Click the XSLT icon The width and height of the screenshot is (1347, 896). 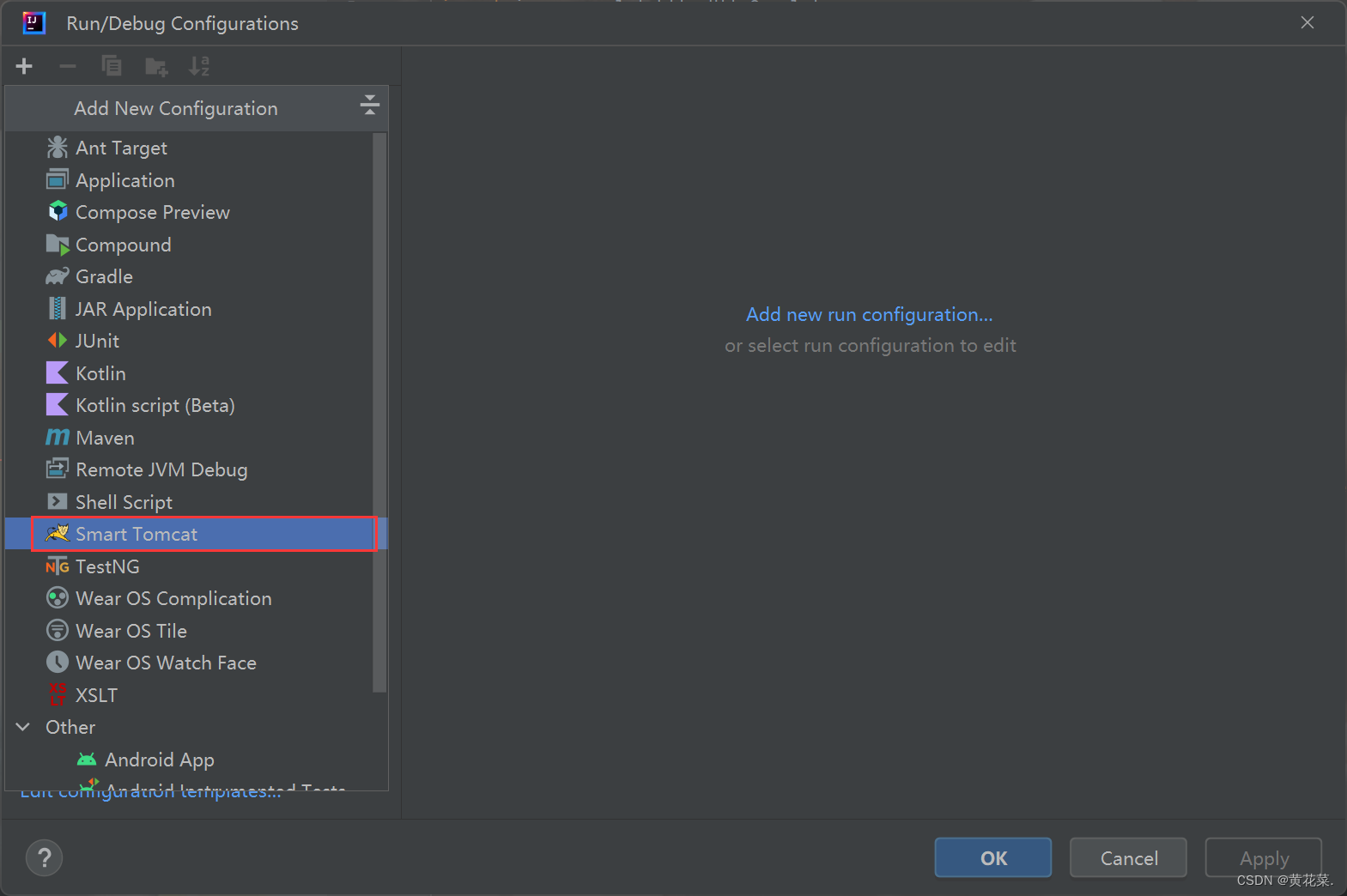coord(58,694)
